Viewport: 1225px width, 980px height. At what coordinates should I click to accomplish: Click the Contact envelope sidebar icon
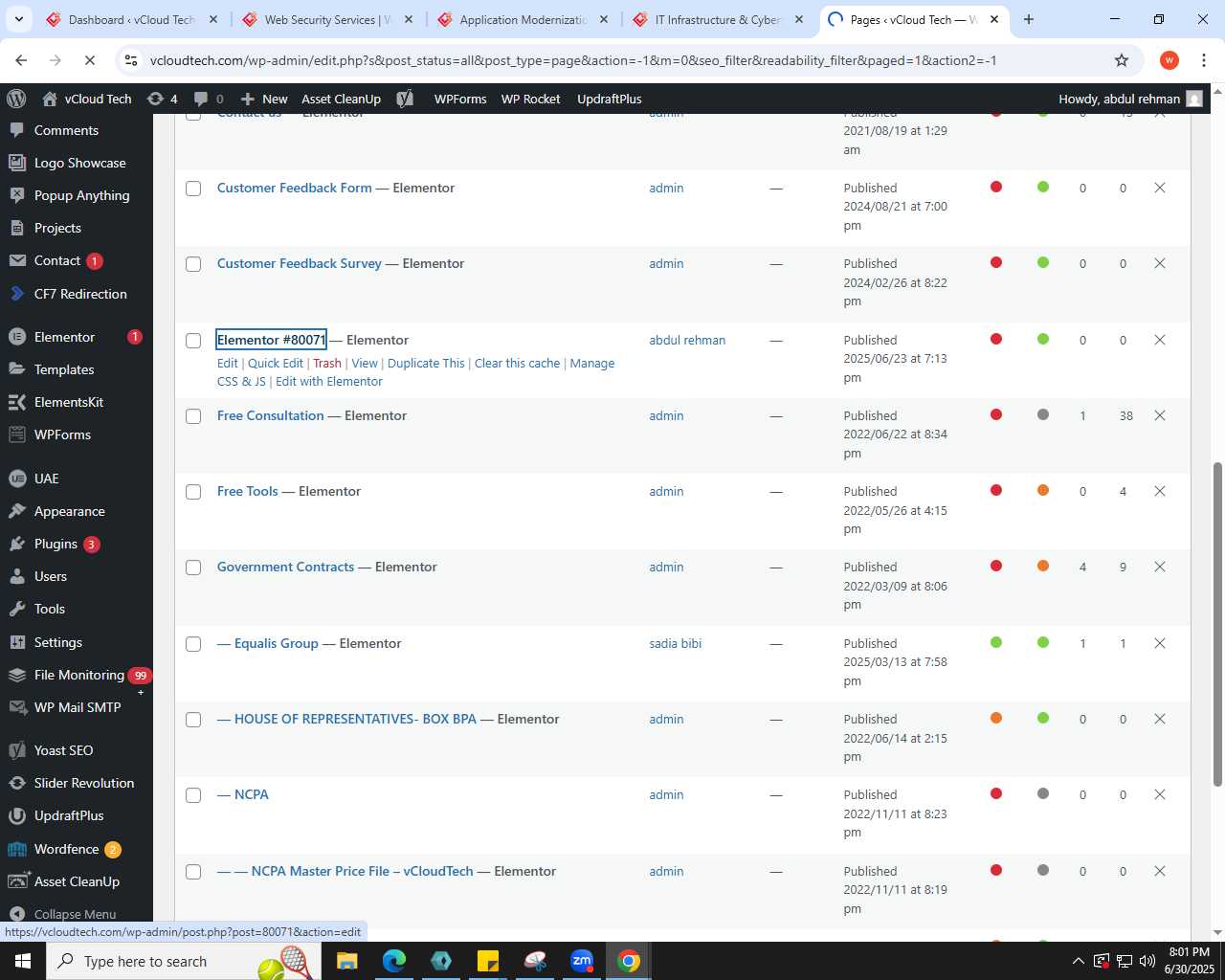pos(17,260)
